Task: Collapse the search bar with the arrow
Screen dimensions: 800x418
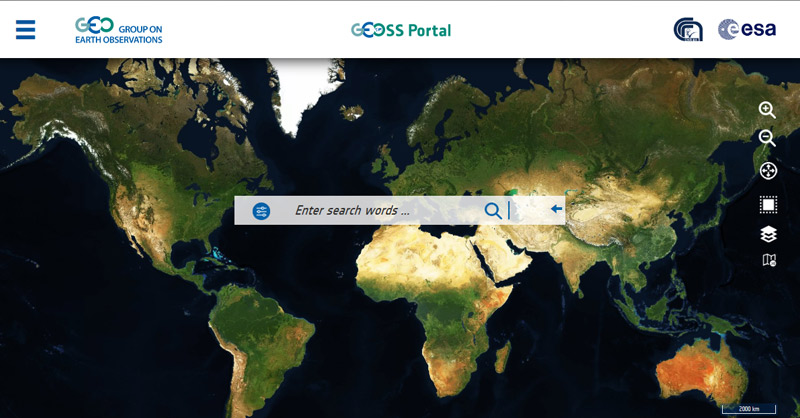Action: click(557, 209)
